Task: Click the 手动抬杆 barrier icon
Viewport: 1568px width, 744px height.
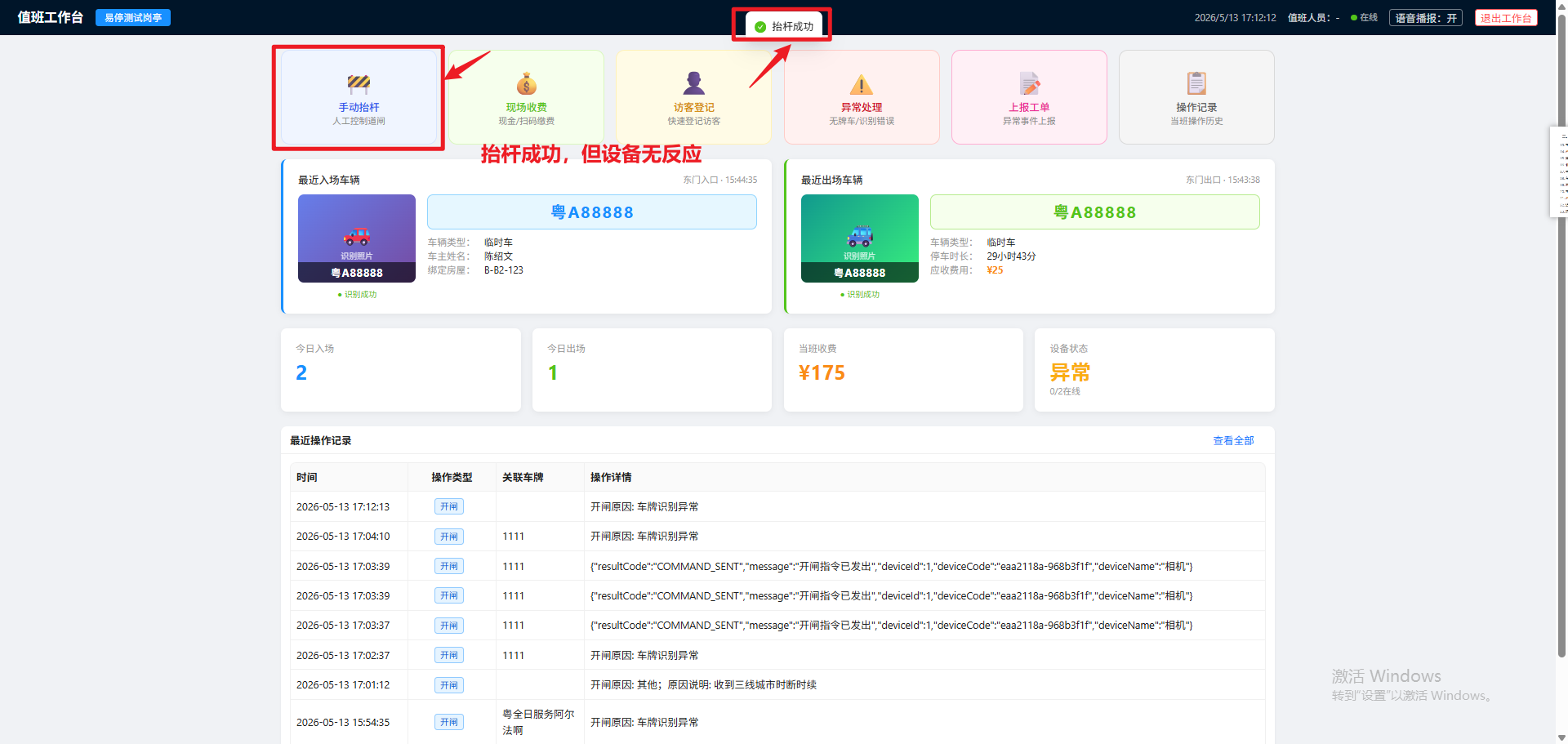Action: click(x=359, y=83)
